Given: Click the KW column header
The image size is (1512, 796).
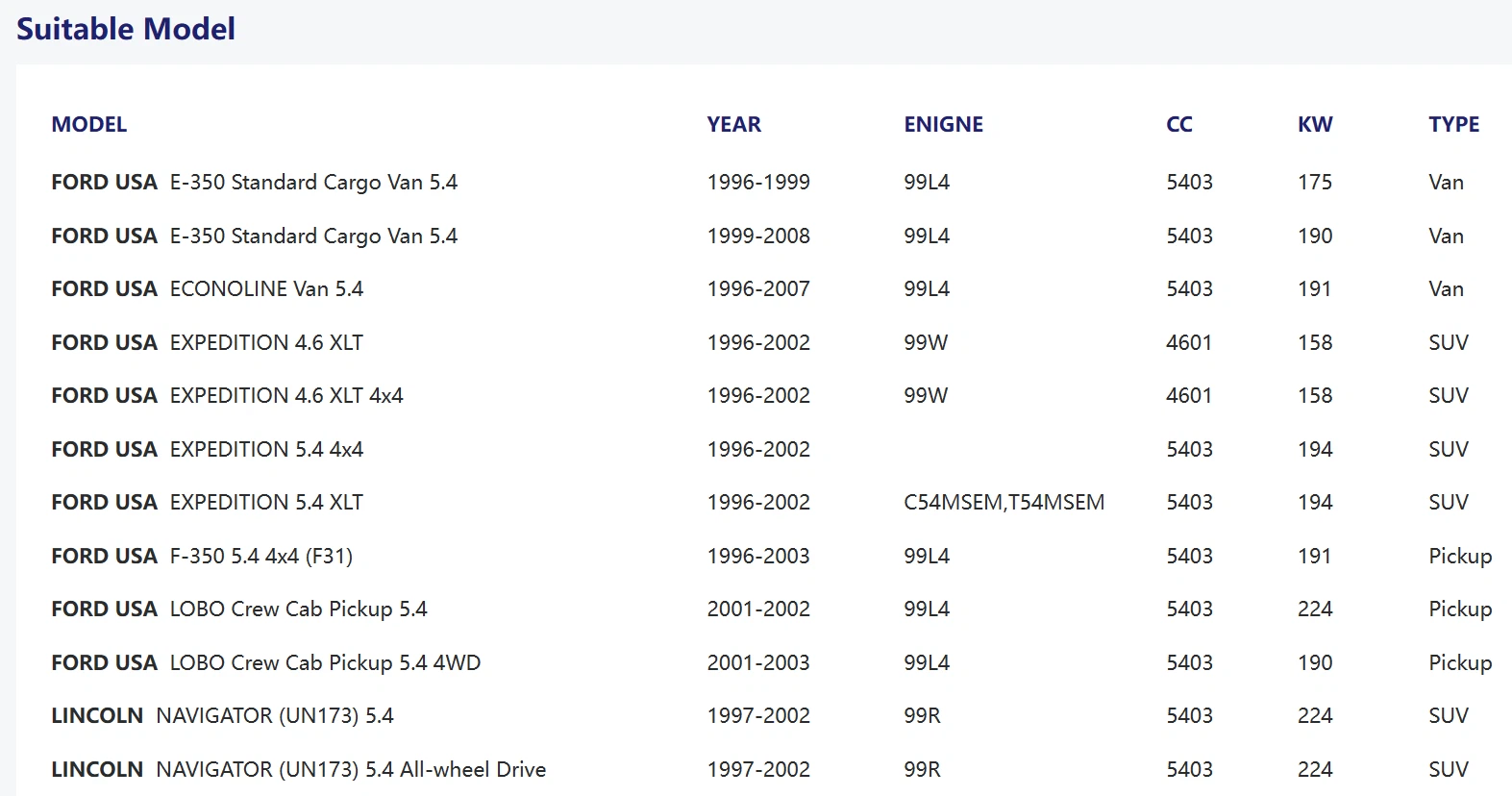Looking at the screenshot, I should tap(1315, 124).
